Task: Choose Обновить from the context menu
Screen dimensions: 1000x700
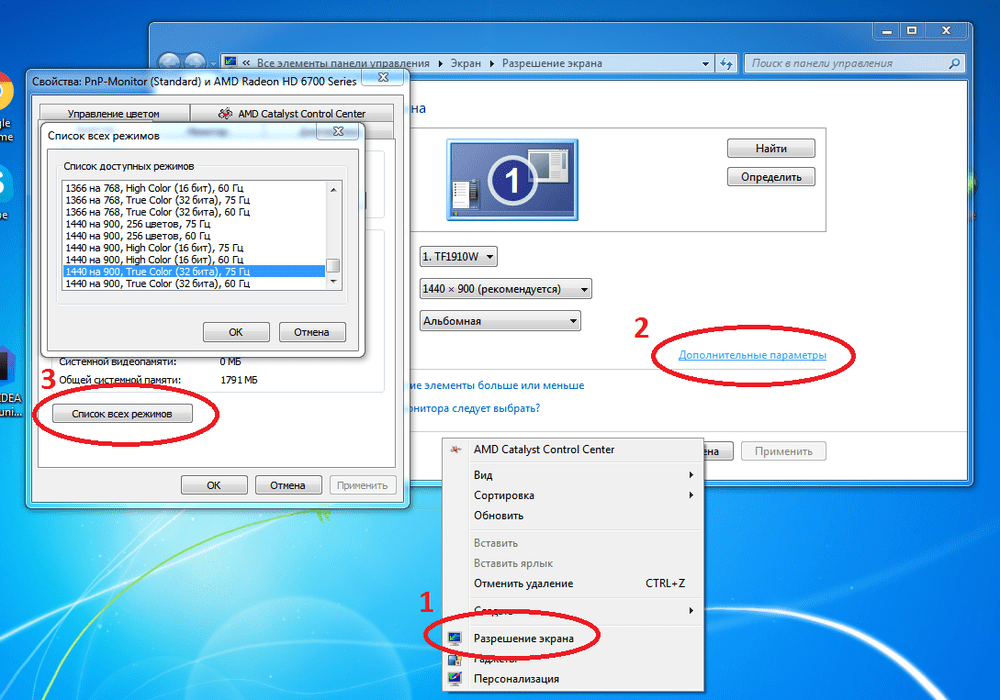Action: tap(498, 516)
